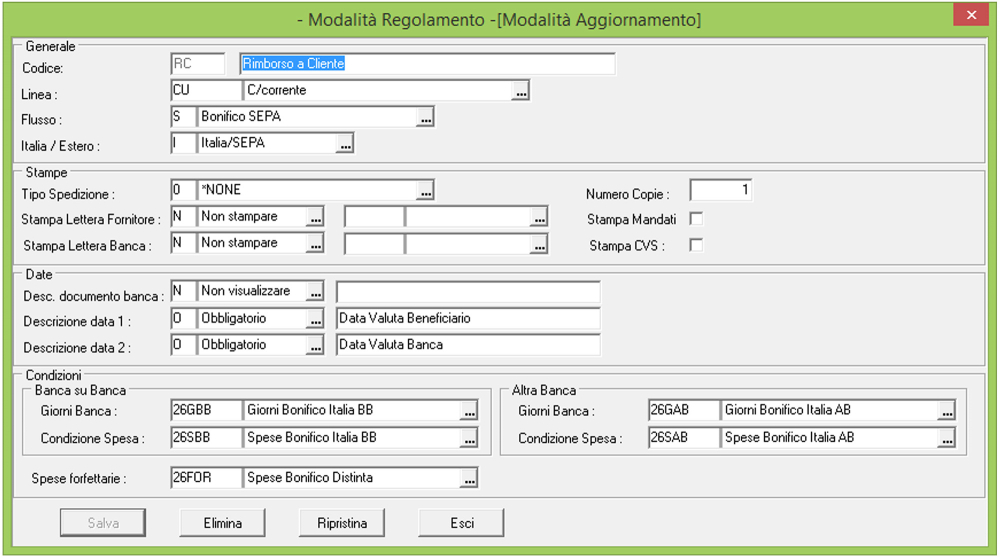1000x558 pixels.
Task: Enable the Stampa Mandati checkbox
Action: 696,218
